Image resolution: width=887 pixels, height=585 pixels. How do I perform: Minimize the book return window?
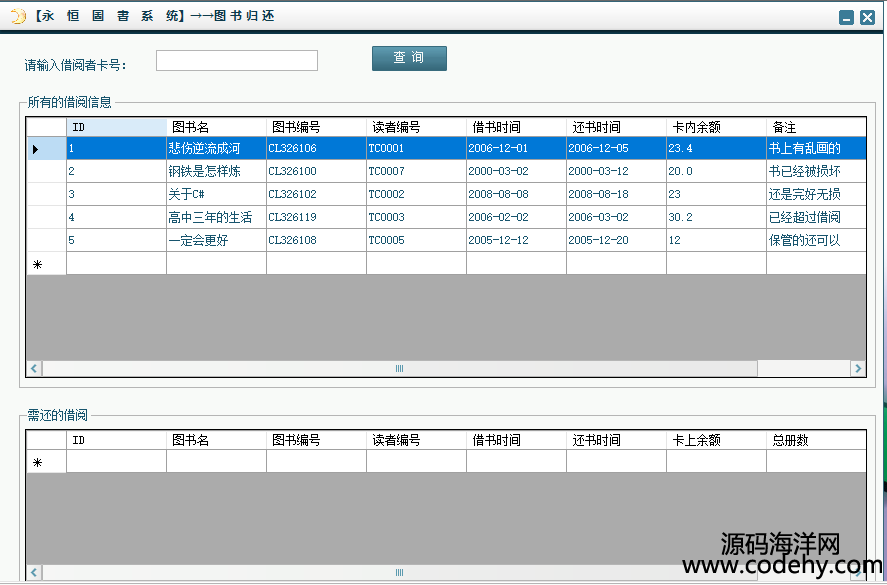click(x=846, y=17)
